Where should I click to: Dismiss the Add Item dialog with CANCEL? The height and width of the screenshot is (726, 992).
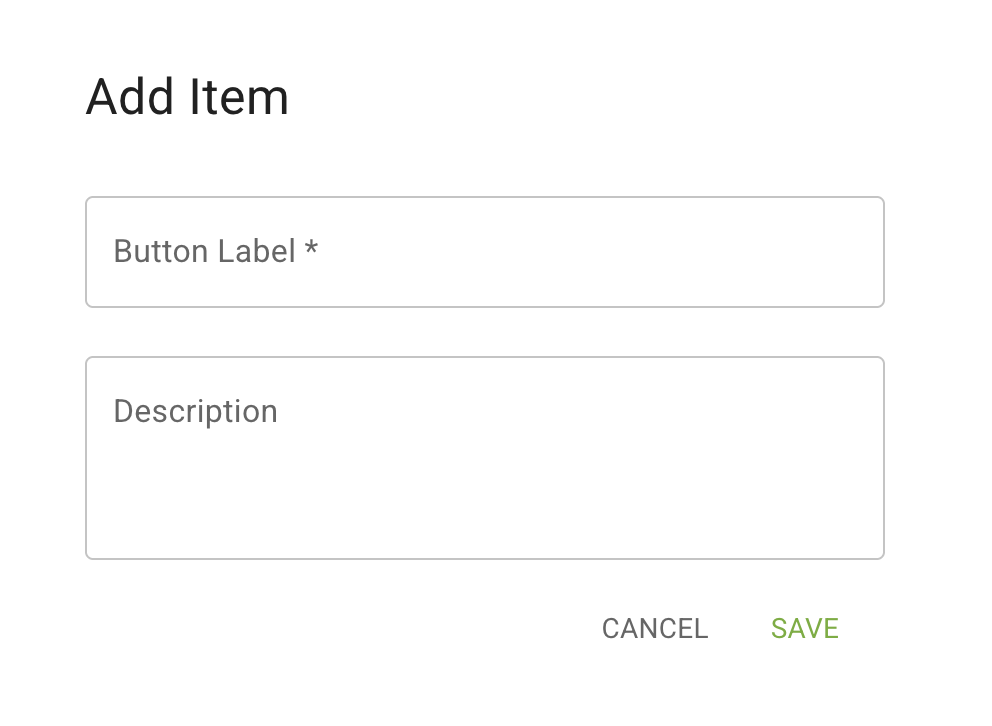pyautogui.click(x=655, y=629)
